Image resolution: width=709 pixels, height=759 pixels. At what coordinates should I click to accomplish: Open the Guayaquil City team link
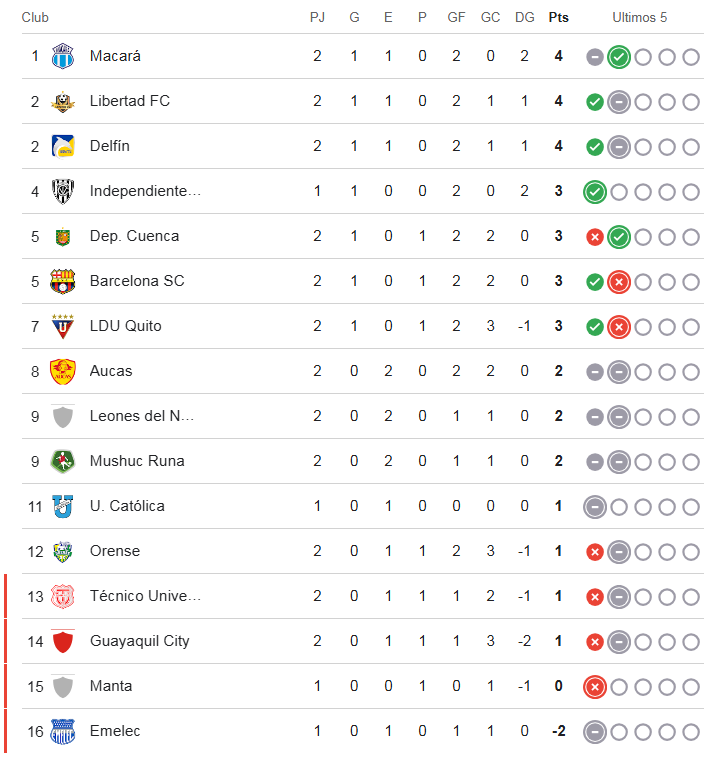pos(139,641)
